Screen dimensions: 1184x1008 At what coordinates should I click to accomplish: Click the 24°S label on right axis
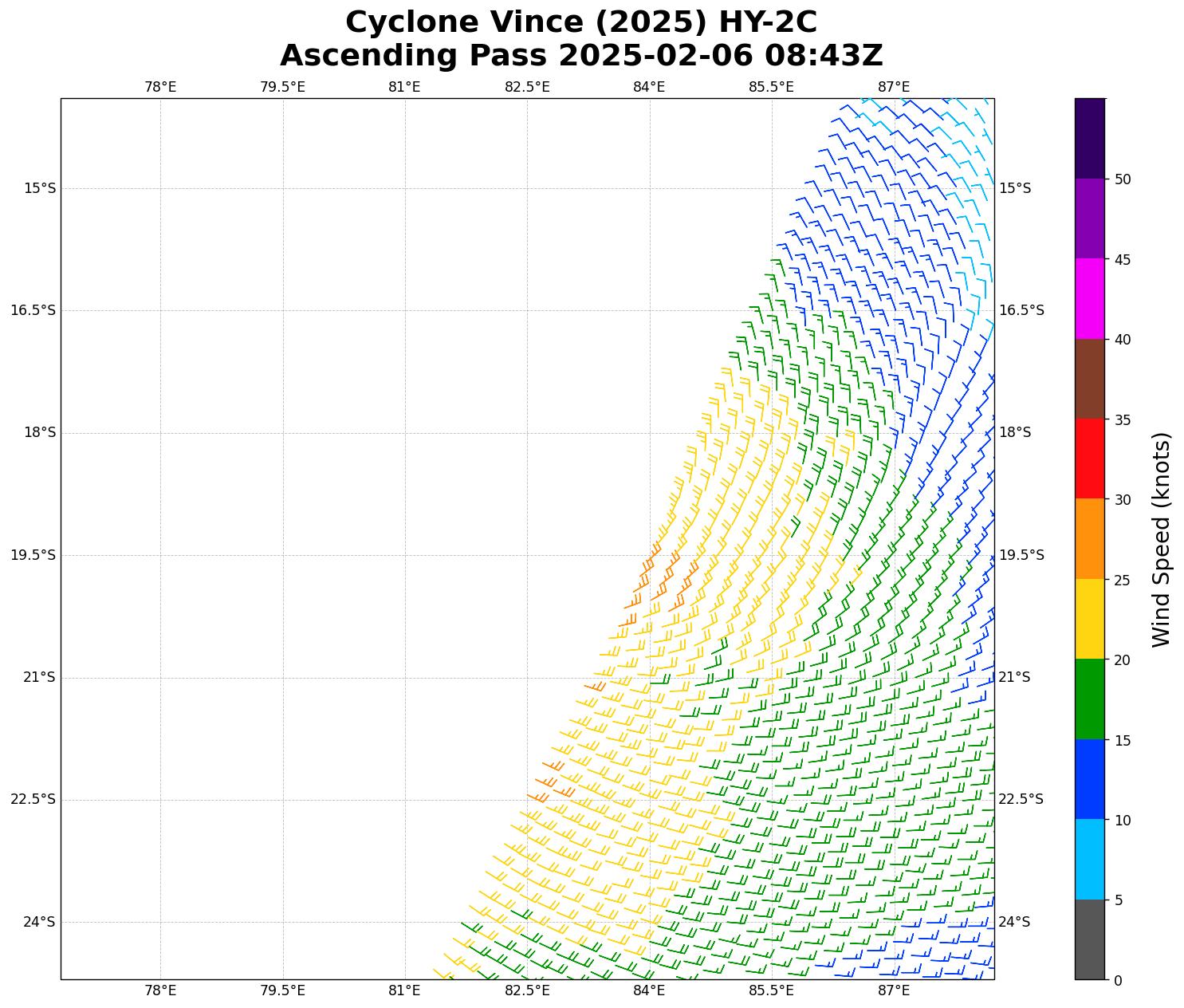[x=1014, y=922]
